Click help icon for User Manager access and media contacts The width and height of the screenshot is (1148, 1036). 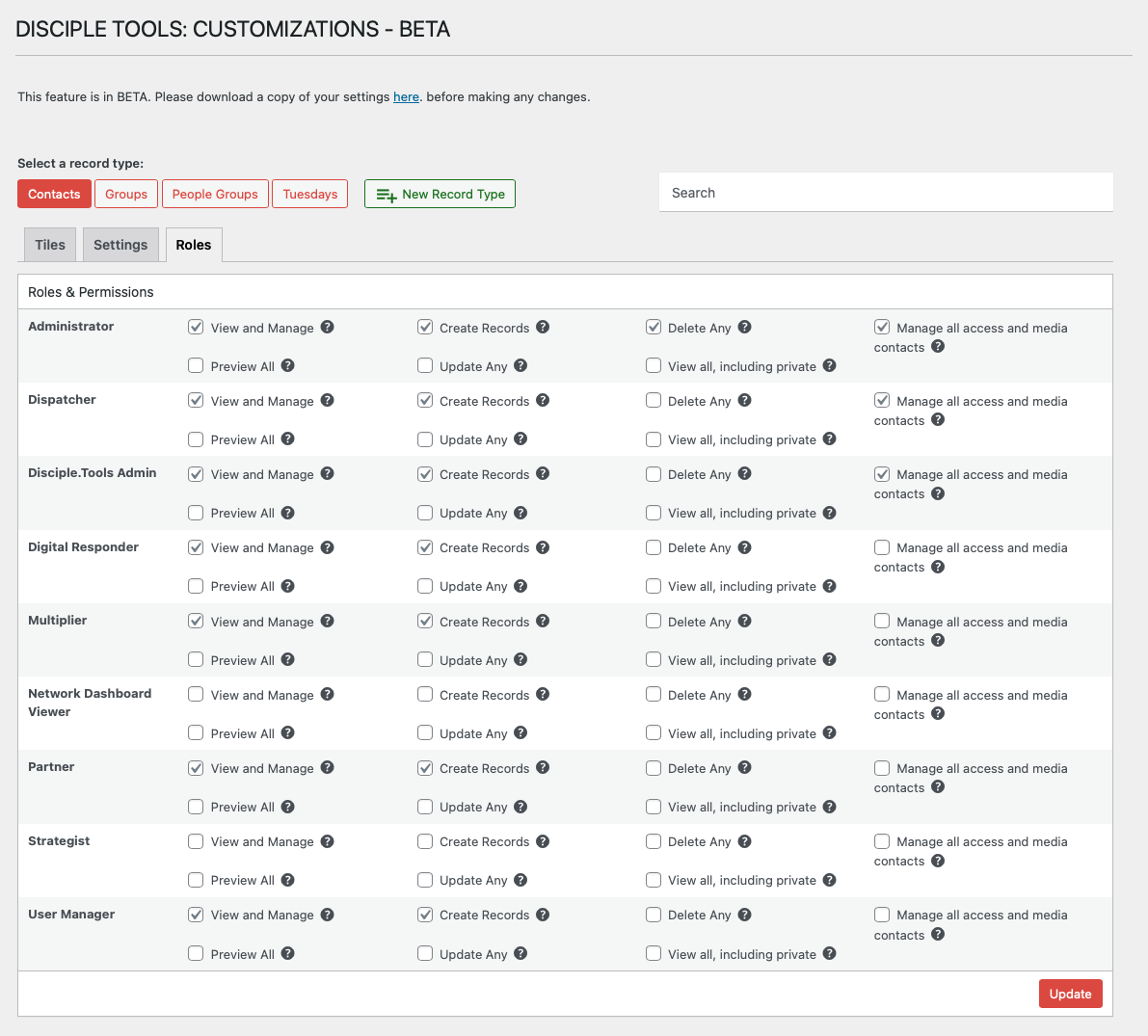click(938, 935)
